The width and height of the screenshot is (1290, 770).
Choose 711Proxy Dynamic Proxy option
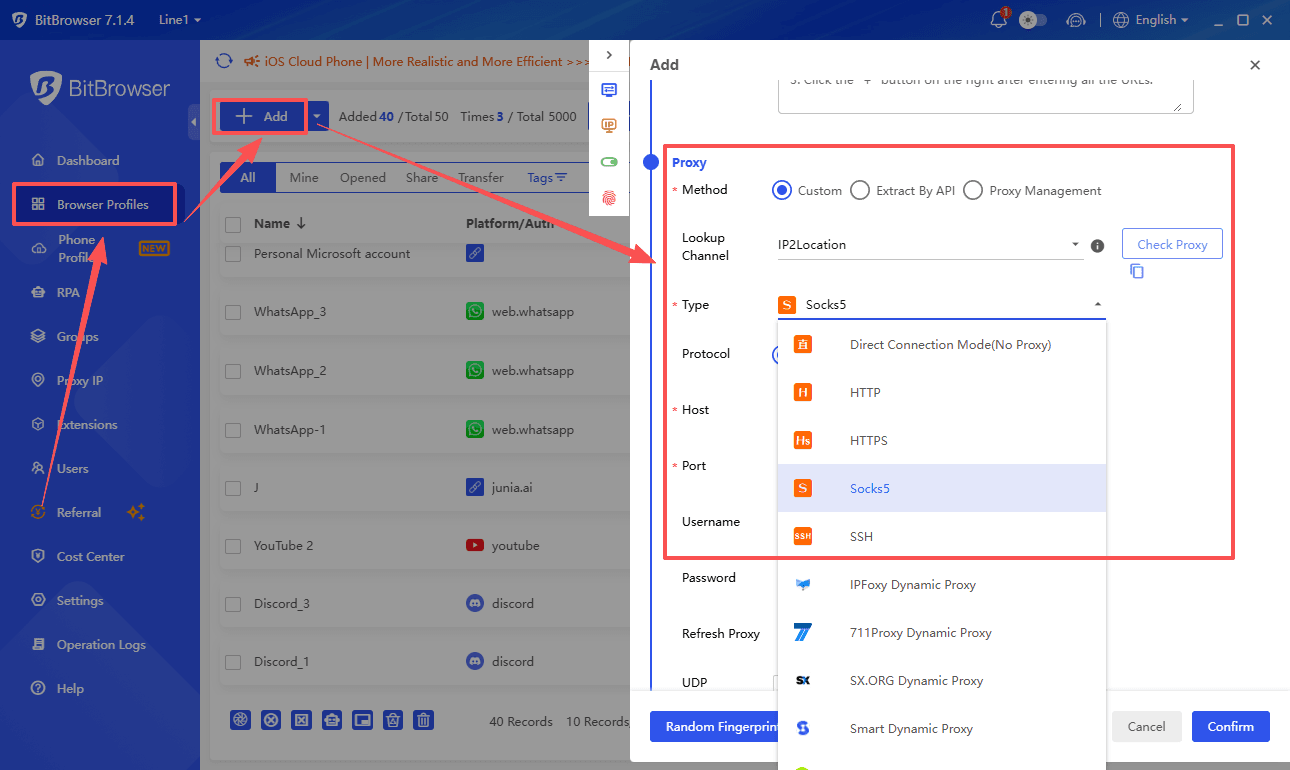point(942,633)
